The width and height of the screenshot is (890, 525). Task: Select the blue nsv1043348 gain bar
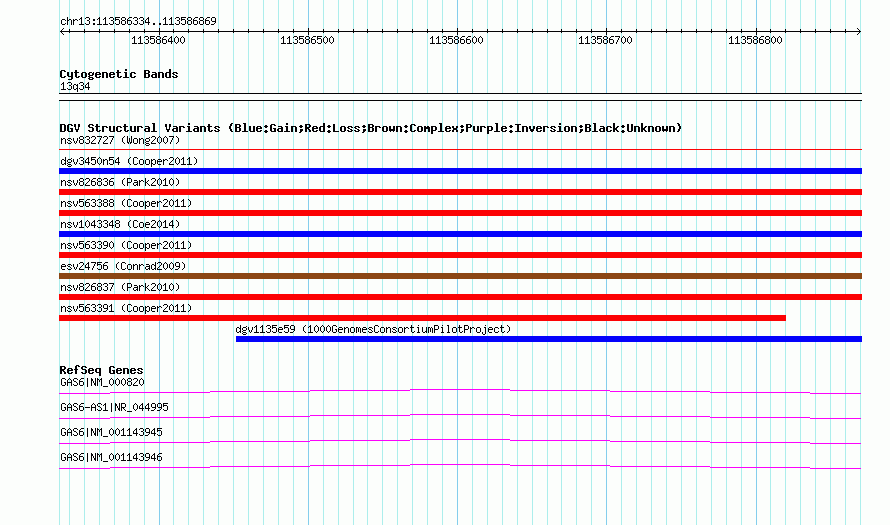[x=460, y=234]
